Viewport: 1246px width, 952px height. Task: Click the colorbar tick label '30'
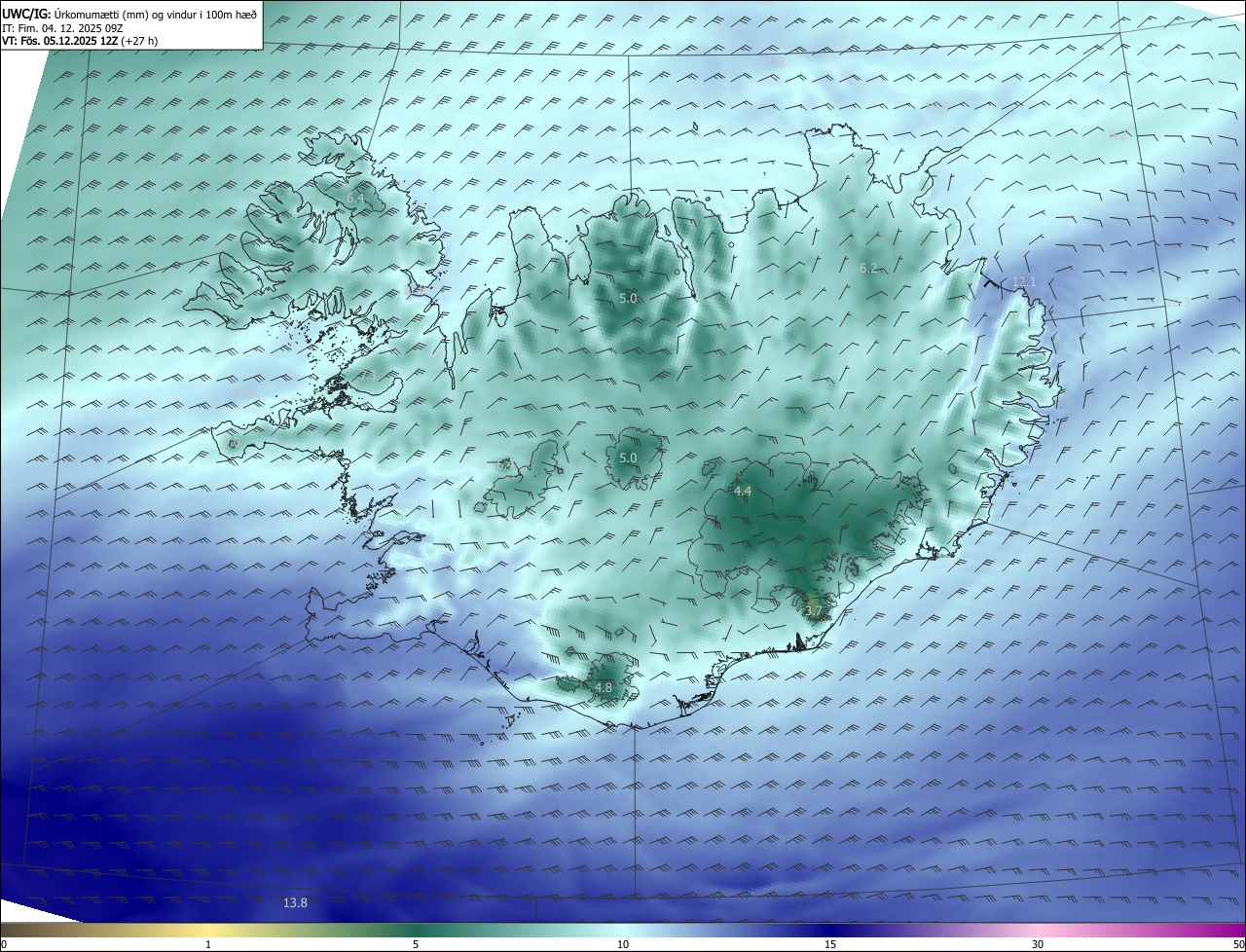(x=1038, y=944)
